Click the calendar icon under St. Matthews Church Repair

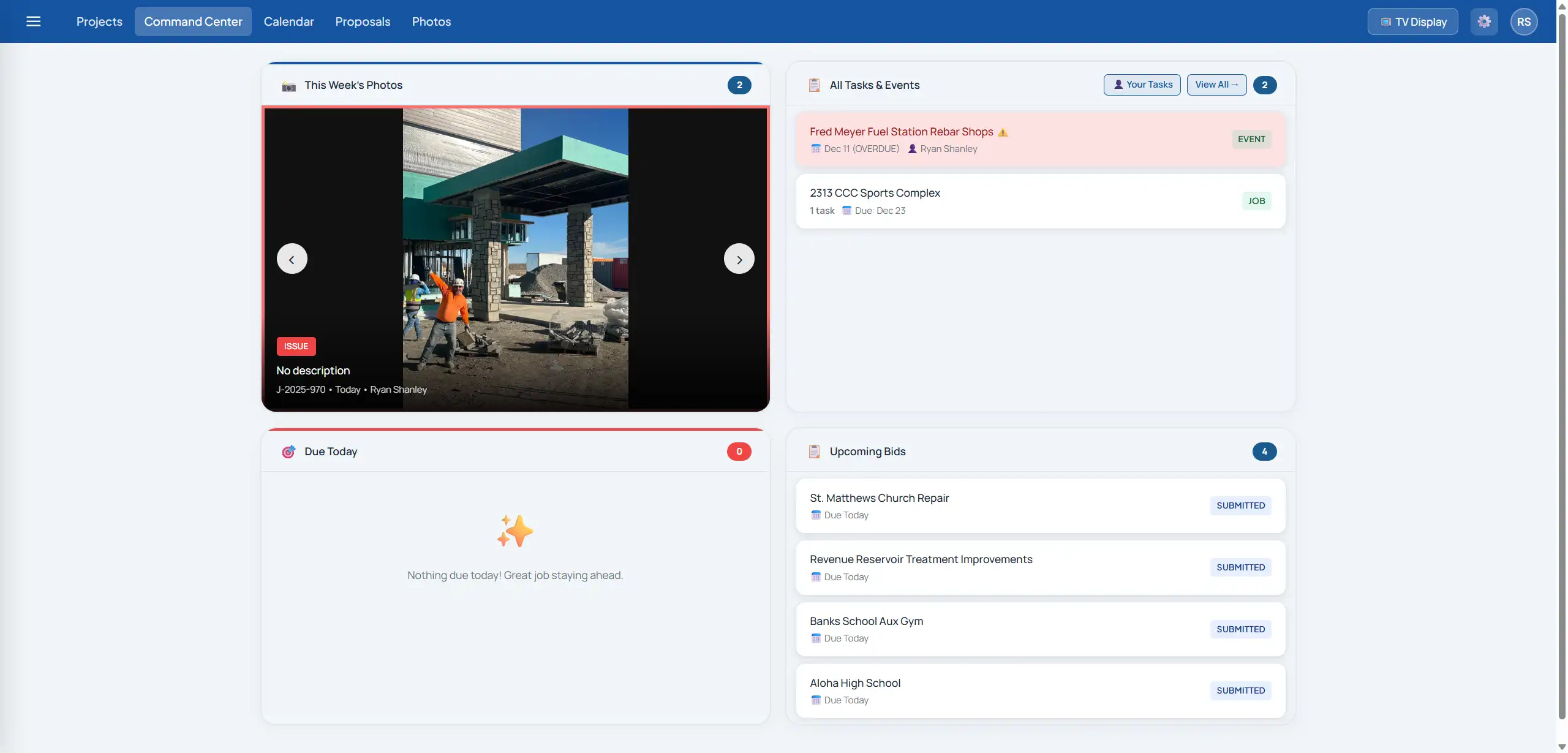816,515
